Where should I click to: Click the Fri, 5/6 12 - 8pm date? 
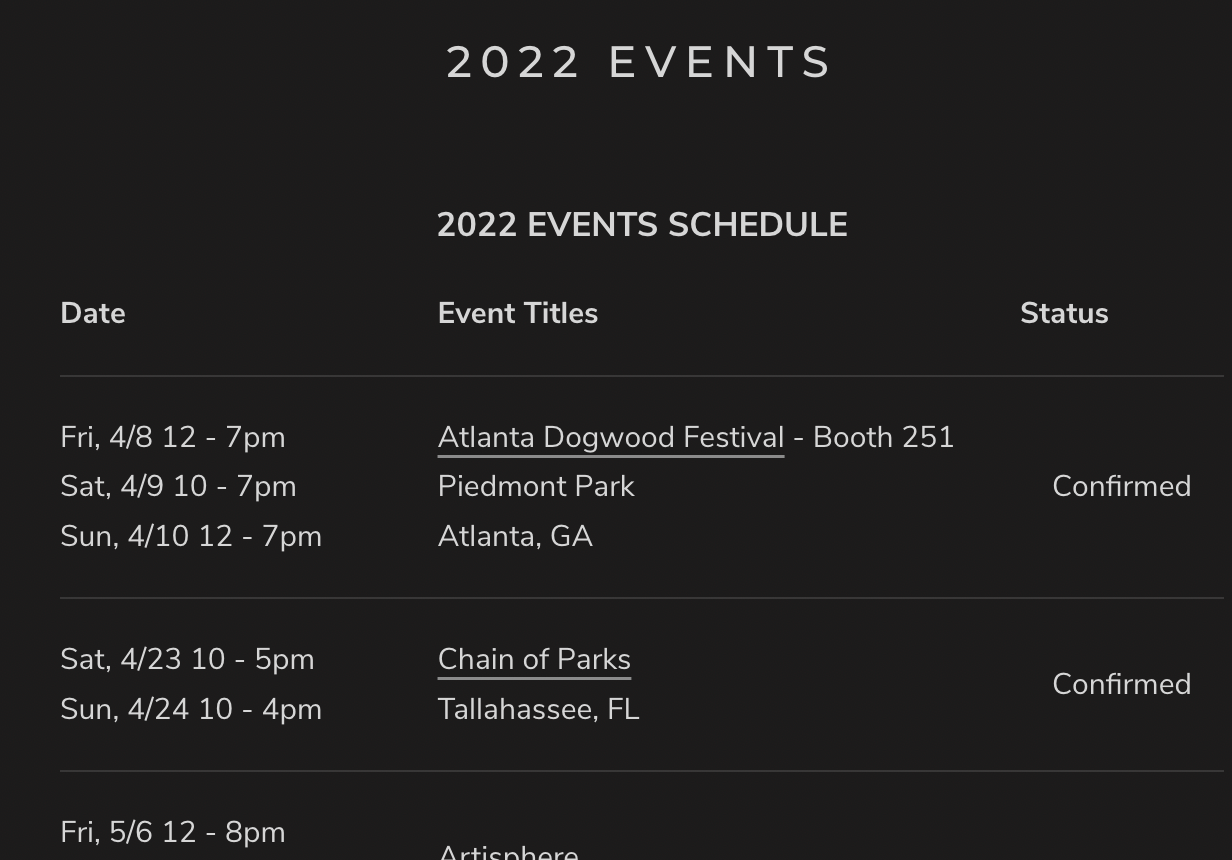point(173,833)
